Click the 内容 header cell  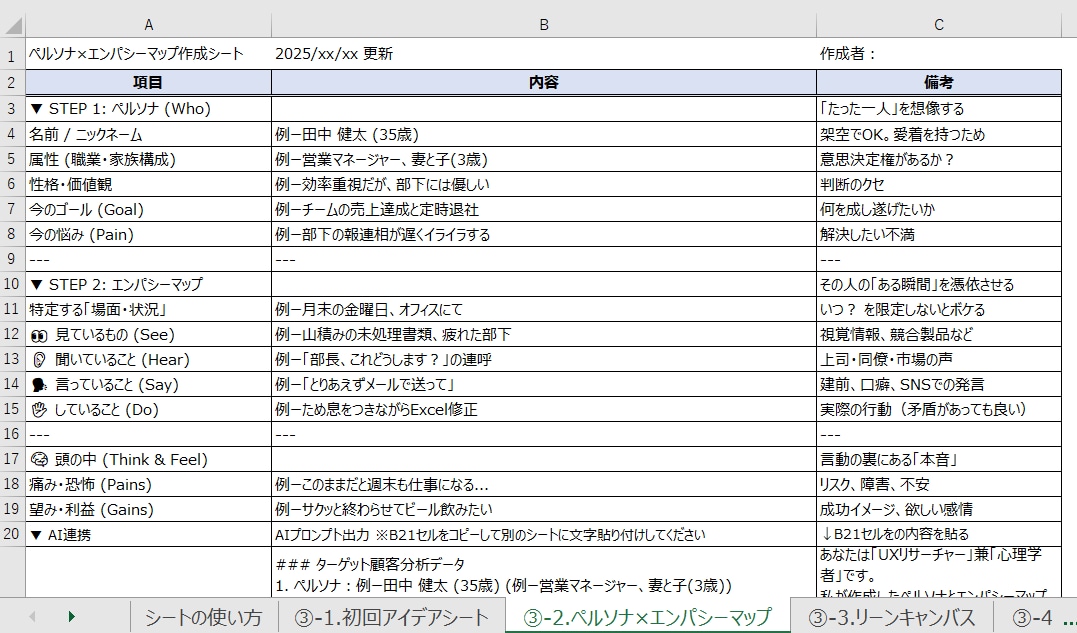click(x=543, y=82)
